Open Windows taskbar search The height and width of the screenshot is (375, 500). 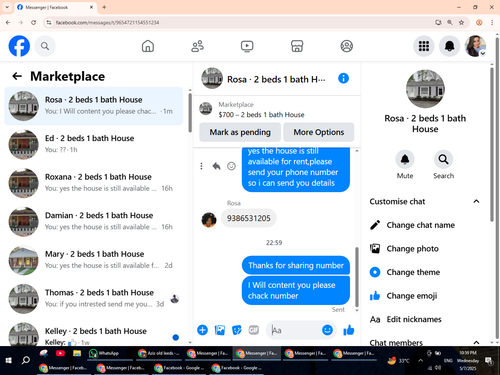tap(26, 360)
